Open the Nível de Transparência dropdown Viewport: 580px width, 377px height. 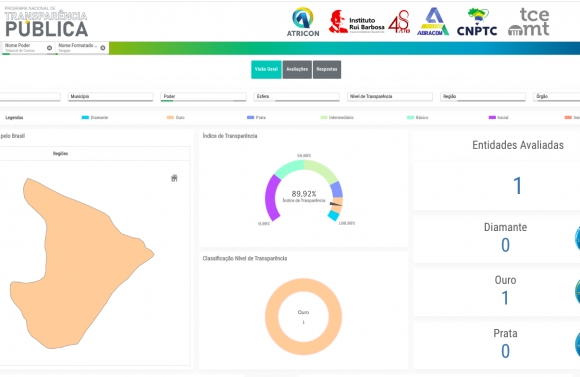(390, 97)
